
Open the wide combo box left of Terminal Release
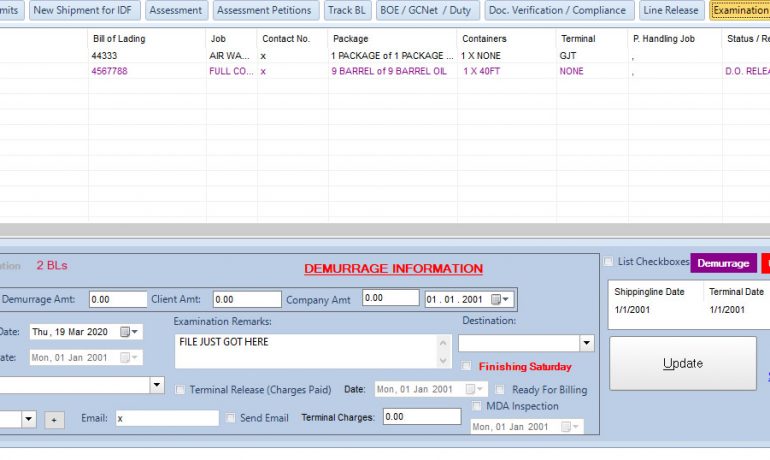[157, 385]
